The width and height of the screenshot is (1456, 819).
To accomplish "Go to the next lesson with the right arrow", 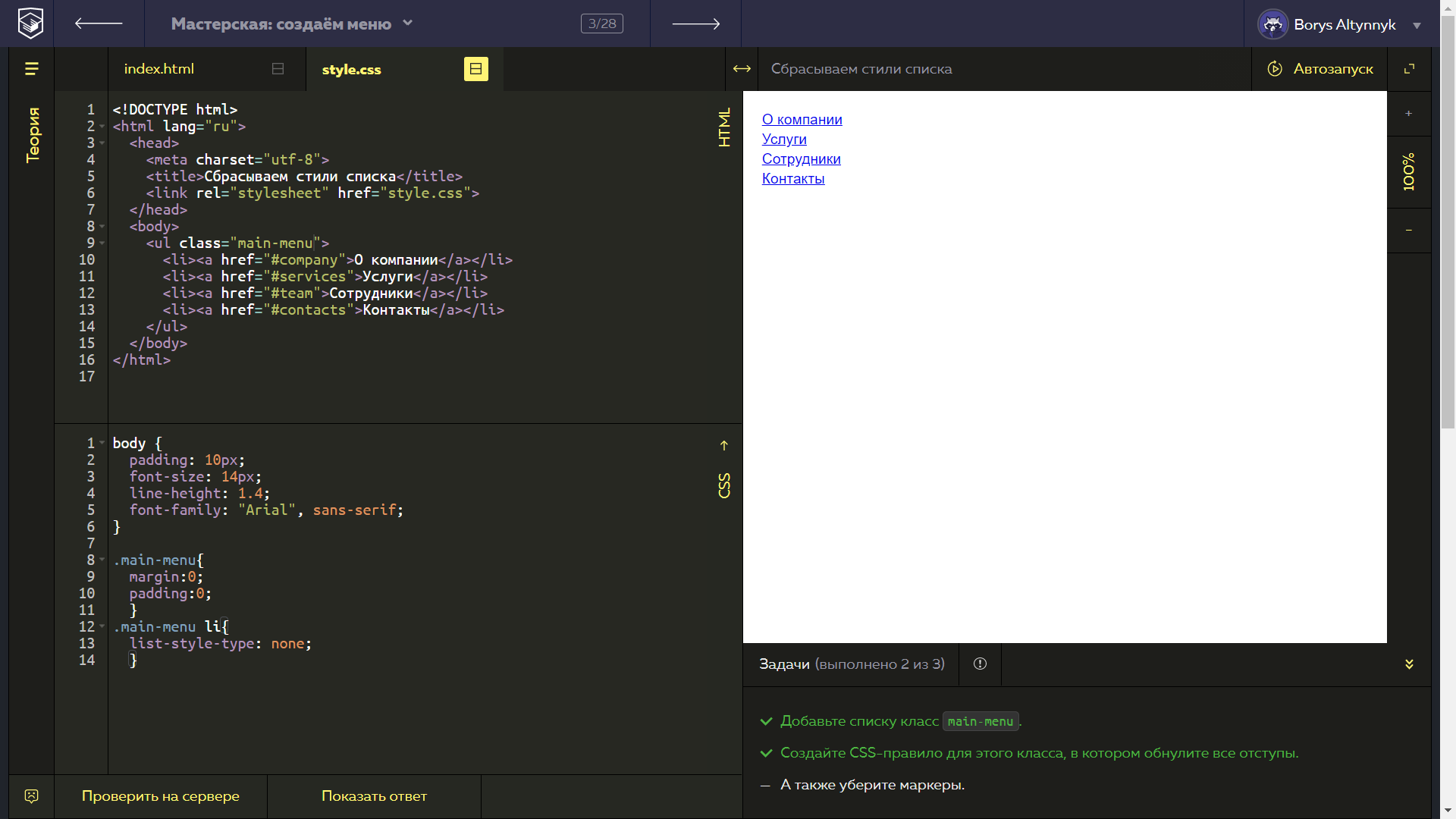I will point(695,24).
